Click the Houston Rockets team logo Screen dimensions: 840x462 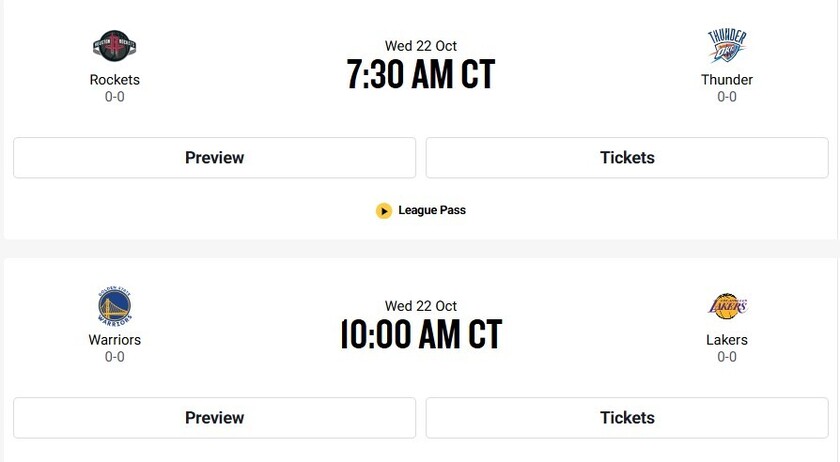[x=114, y=45]
